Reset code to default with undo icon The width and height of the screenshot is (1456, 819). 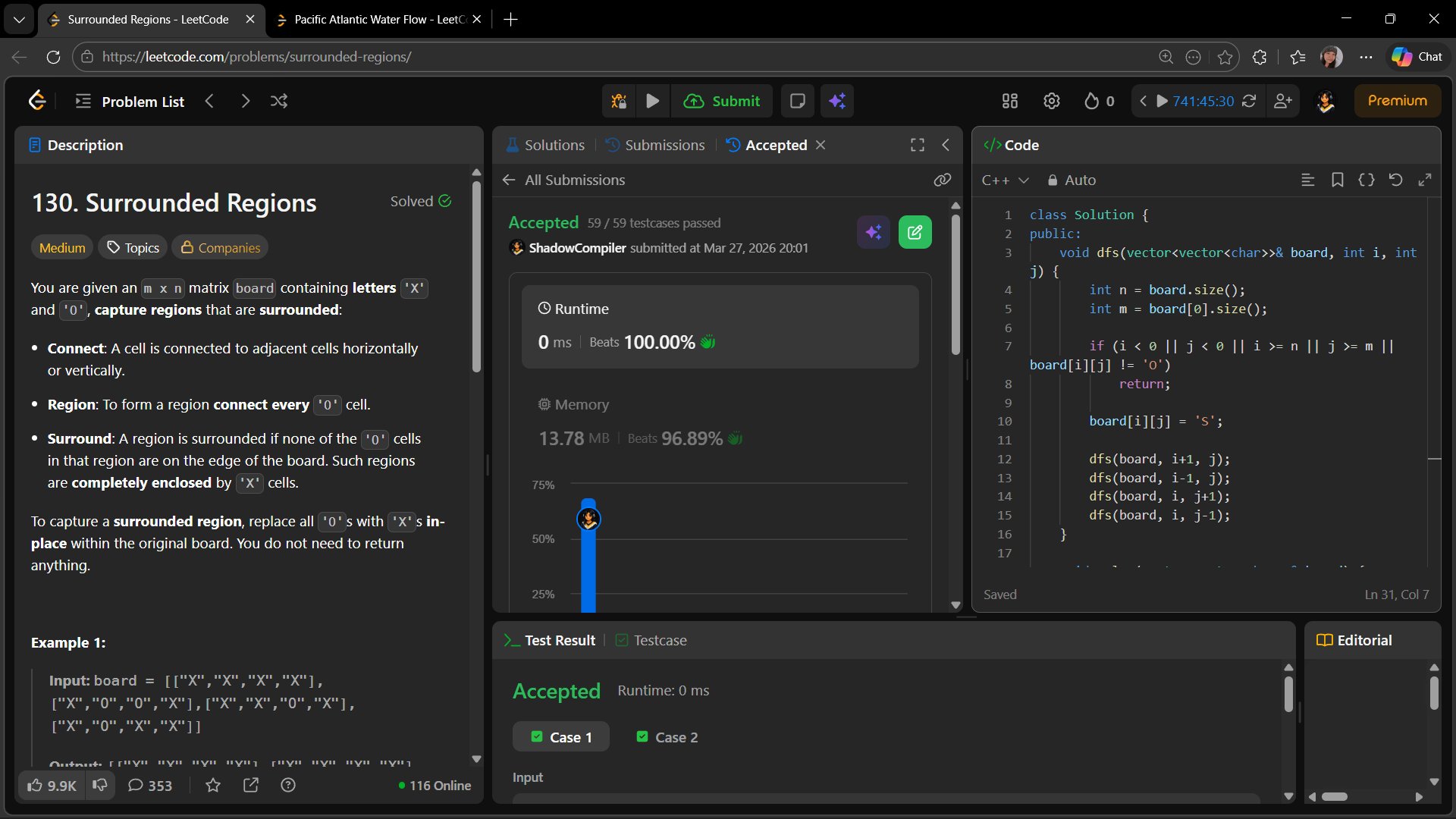1395,180
